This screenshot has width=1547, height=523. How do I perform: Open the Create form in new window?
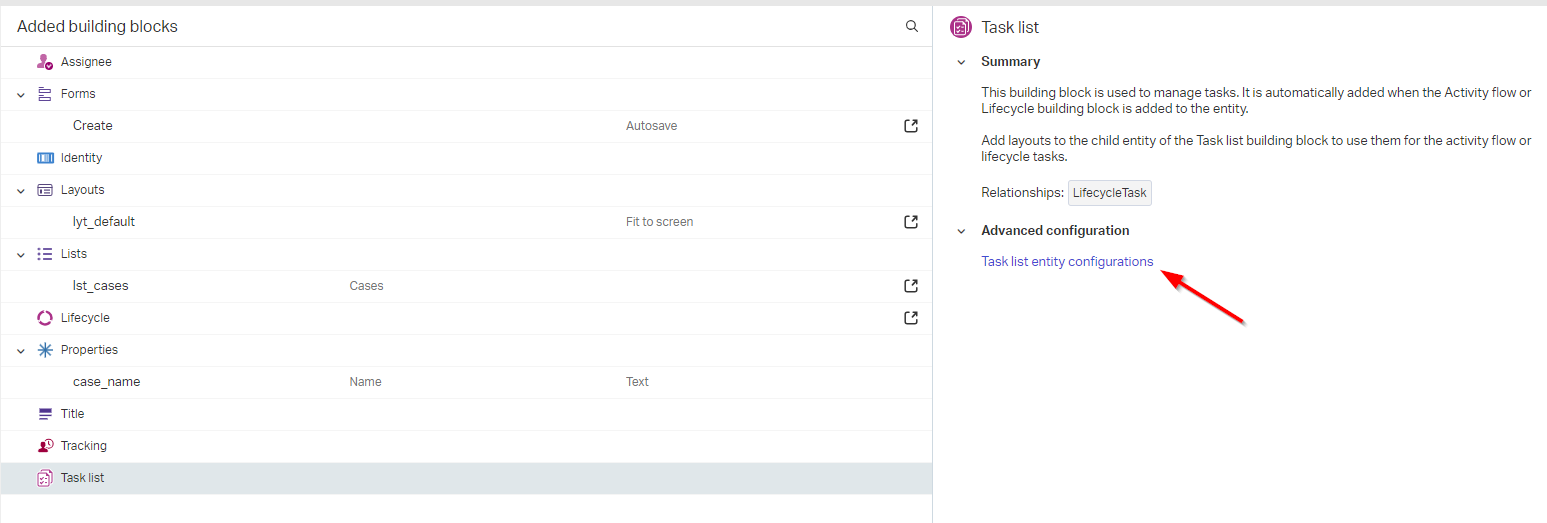[910, 126]
